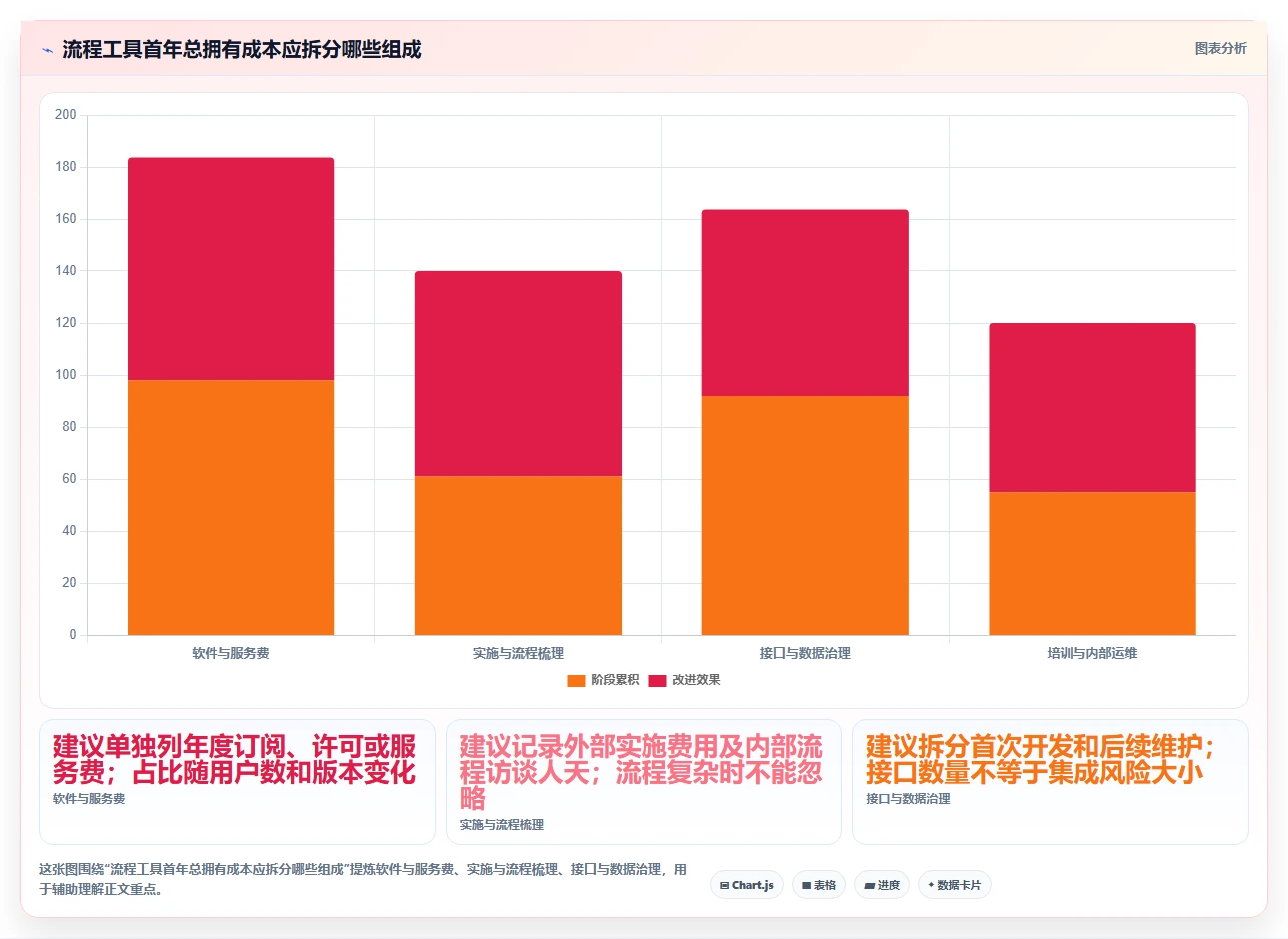The image size is (1288, 939).
Task: Click the summary paragraph starting 这张图围绕
Action: 363,879
